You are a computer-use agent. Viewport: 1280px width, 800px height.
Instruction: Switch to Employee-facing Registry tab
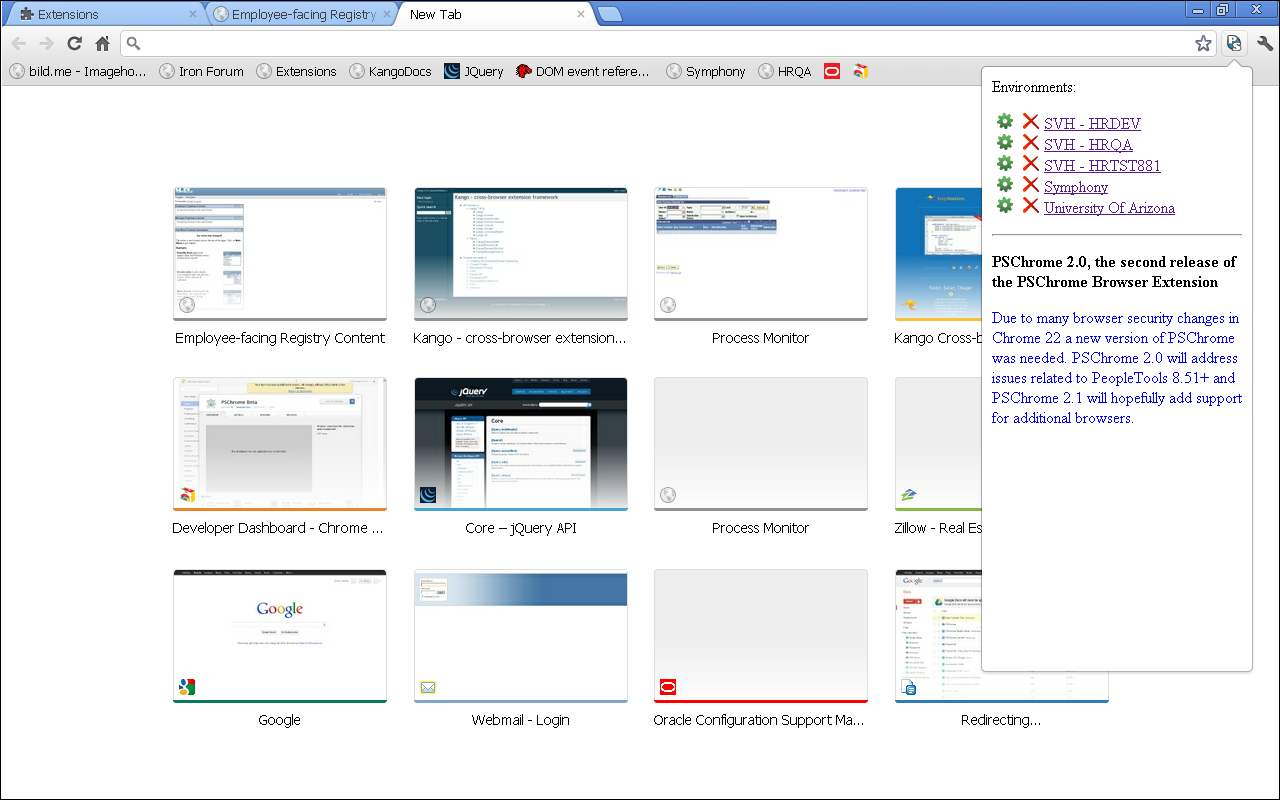point(302,14)
